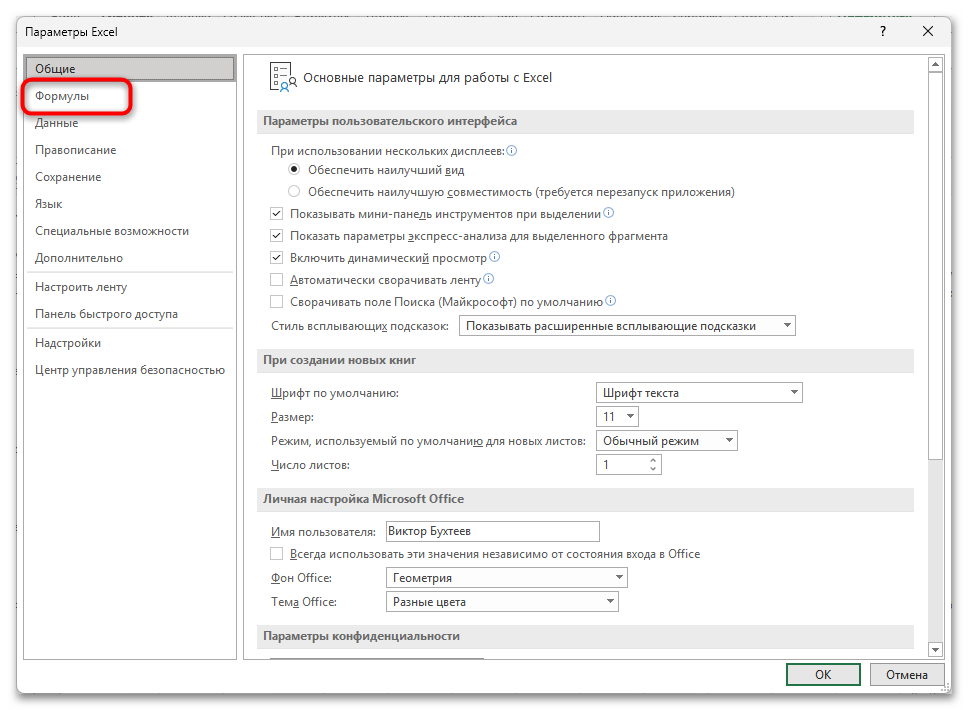The height and width of the screenshot is (710, 968).
Task: Click the user name text field
Action: click(x=492, y=532)
